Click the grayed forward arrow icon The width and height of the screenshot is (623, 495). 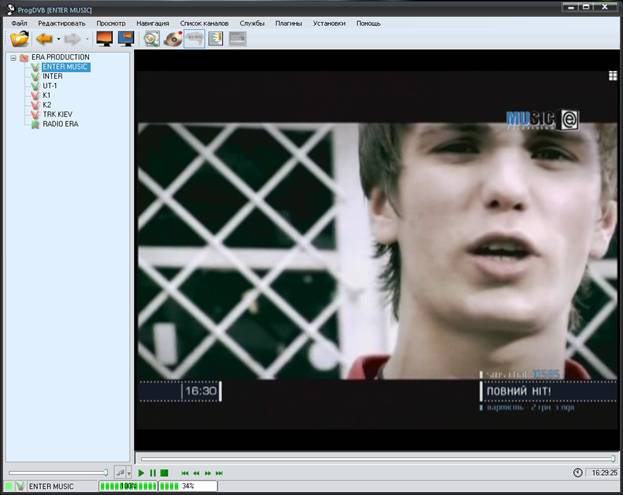click(x=72, y=39)
